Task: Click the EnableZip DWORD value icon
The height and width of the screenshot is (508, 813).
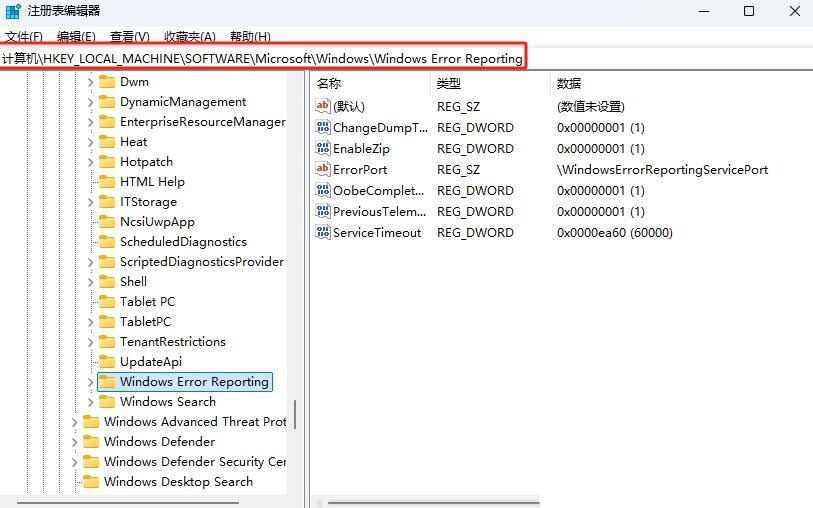Action: tap(322, 148)
